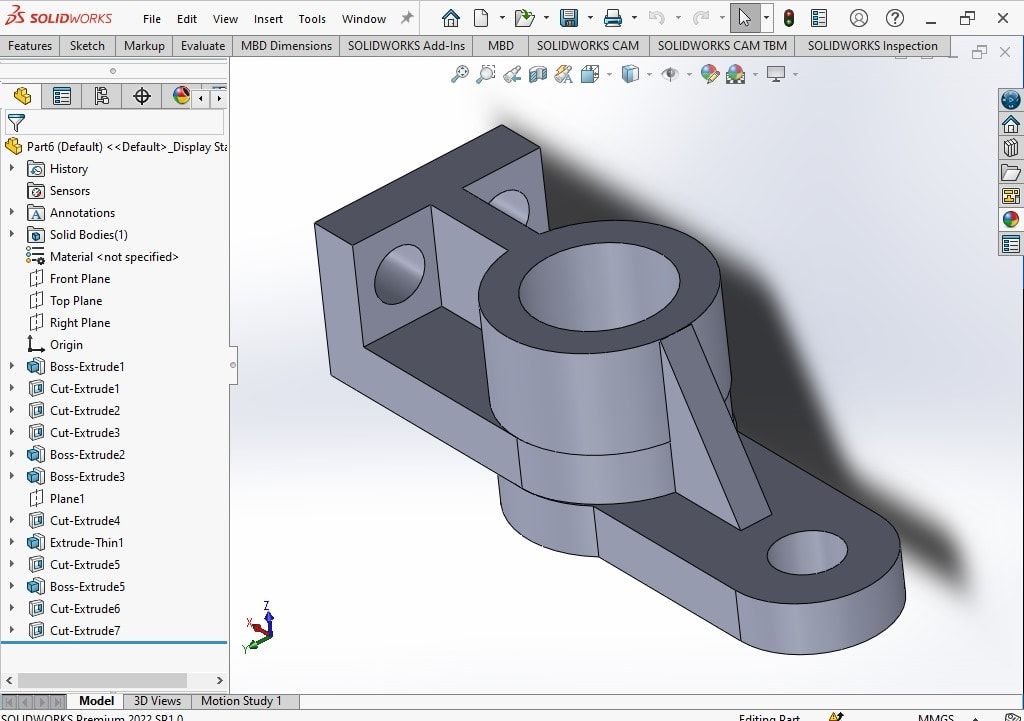The height and width of the screenshot is (721, 1024).
Task: Select Zoom to Area tool
Action: tap(485, 74)
